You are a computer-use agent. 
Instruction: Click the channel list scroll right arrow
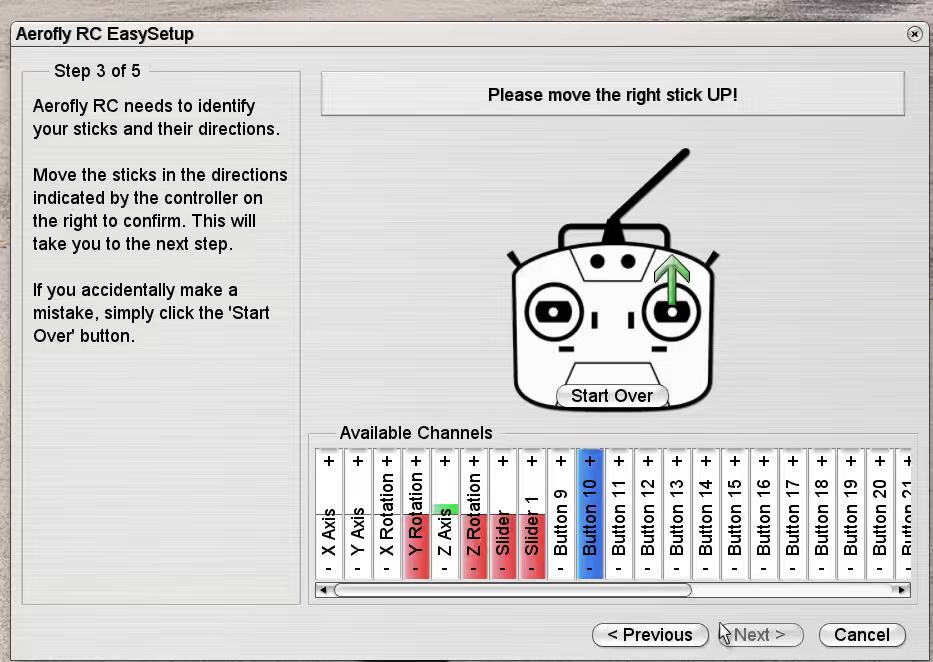(x=902, y=590)
